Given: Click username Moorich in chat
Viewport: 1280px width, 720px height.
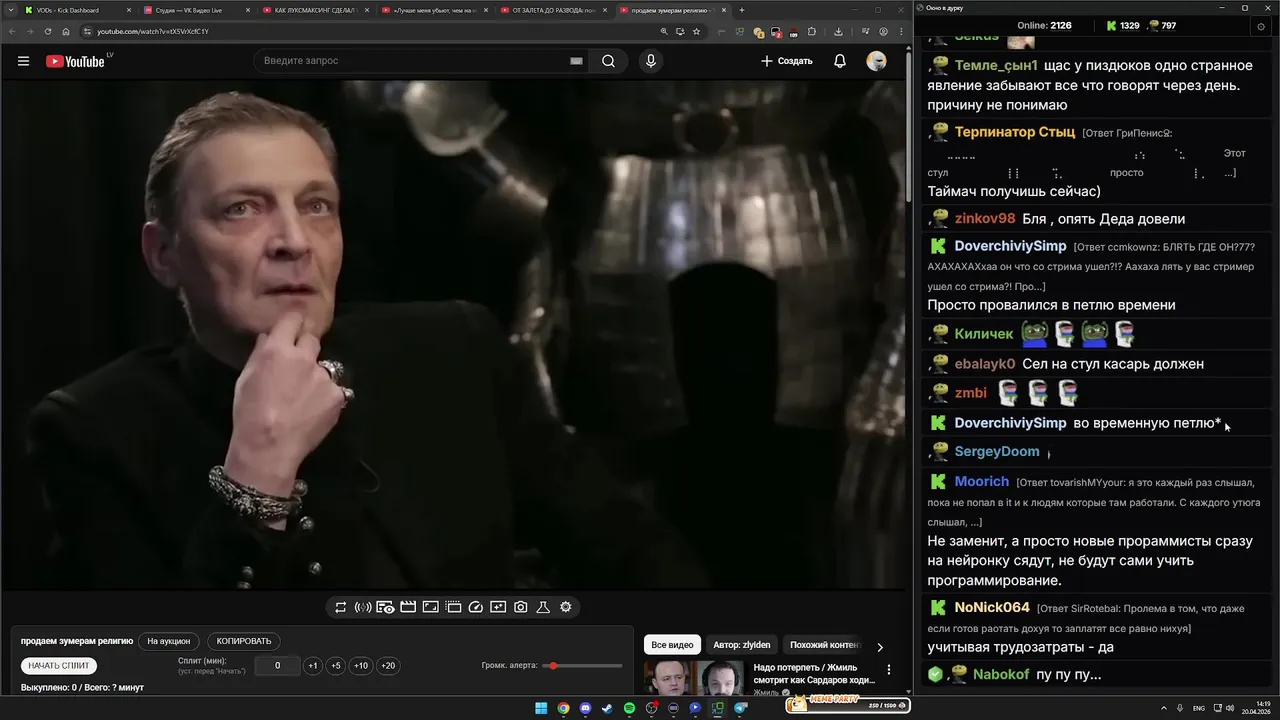Looking at the screenshot, I should click(981, 482).
